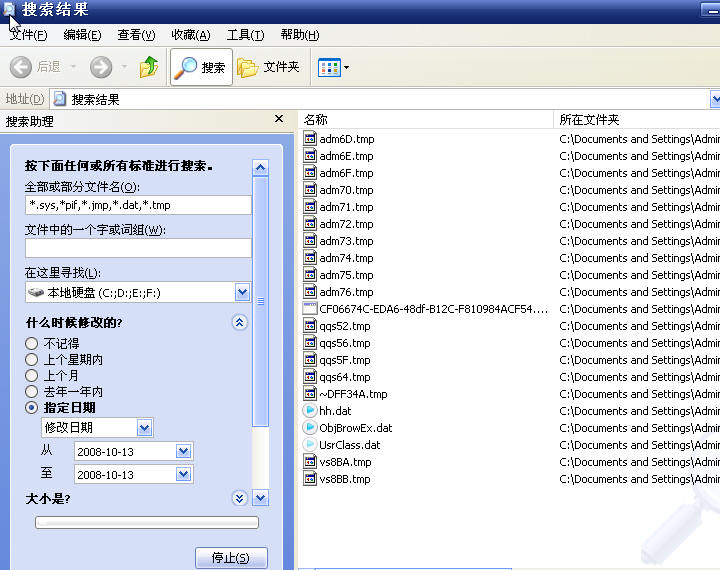
Task: Open the 修改日期 date type dropdown
Action: [x=144, y=428]
